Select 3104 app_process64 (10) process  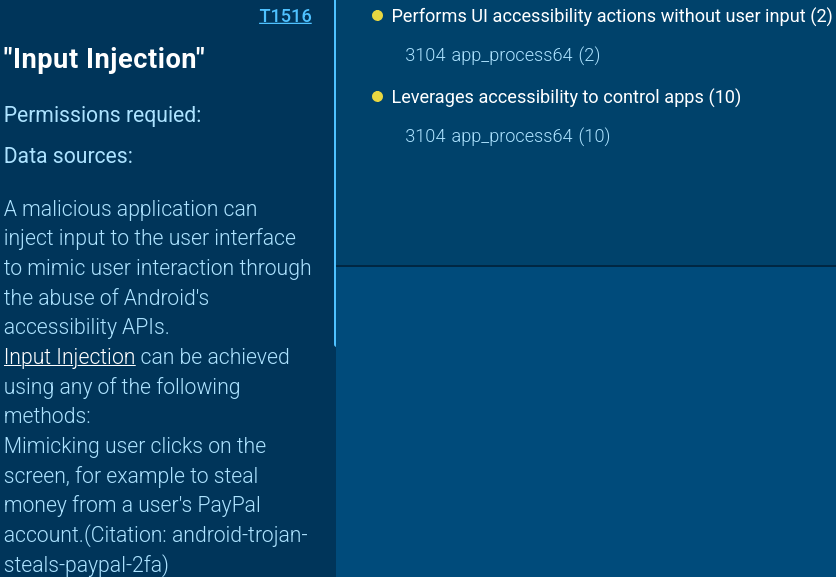507,136
